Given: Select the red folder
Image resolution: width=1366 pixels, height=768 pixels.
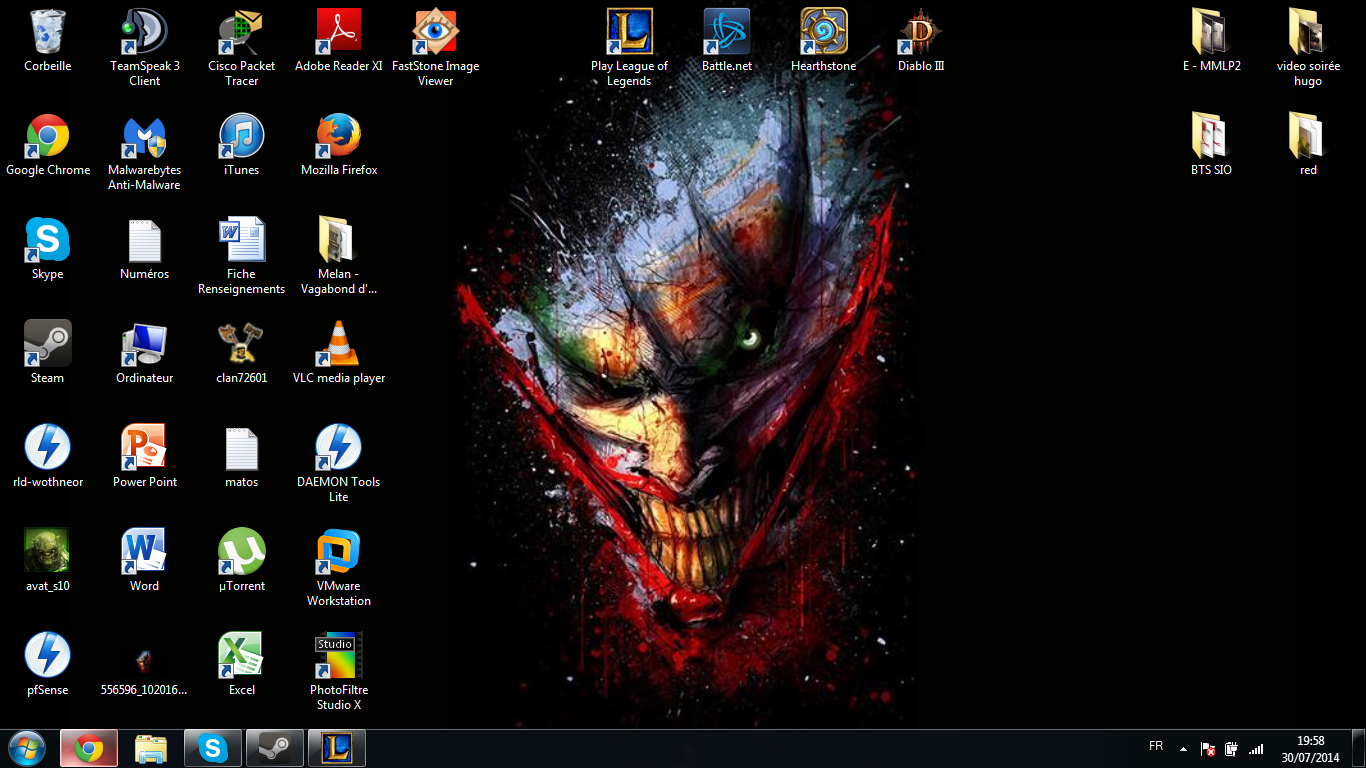Looking at the screenshot, I should pos(1308,136).
